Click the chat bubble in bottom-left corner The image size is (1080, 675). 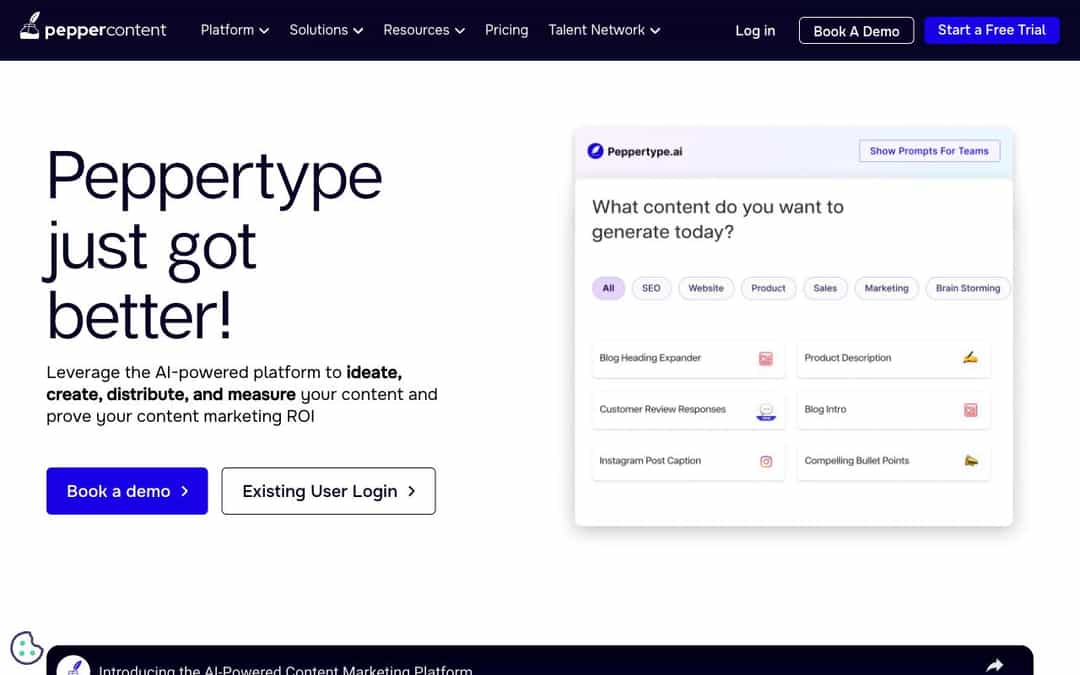point(26,648)
